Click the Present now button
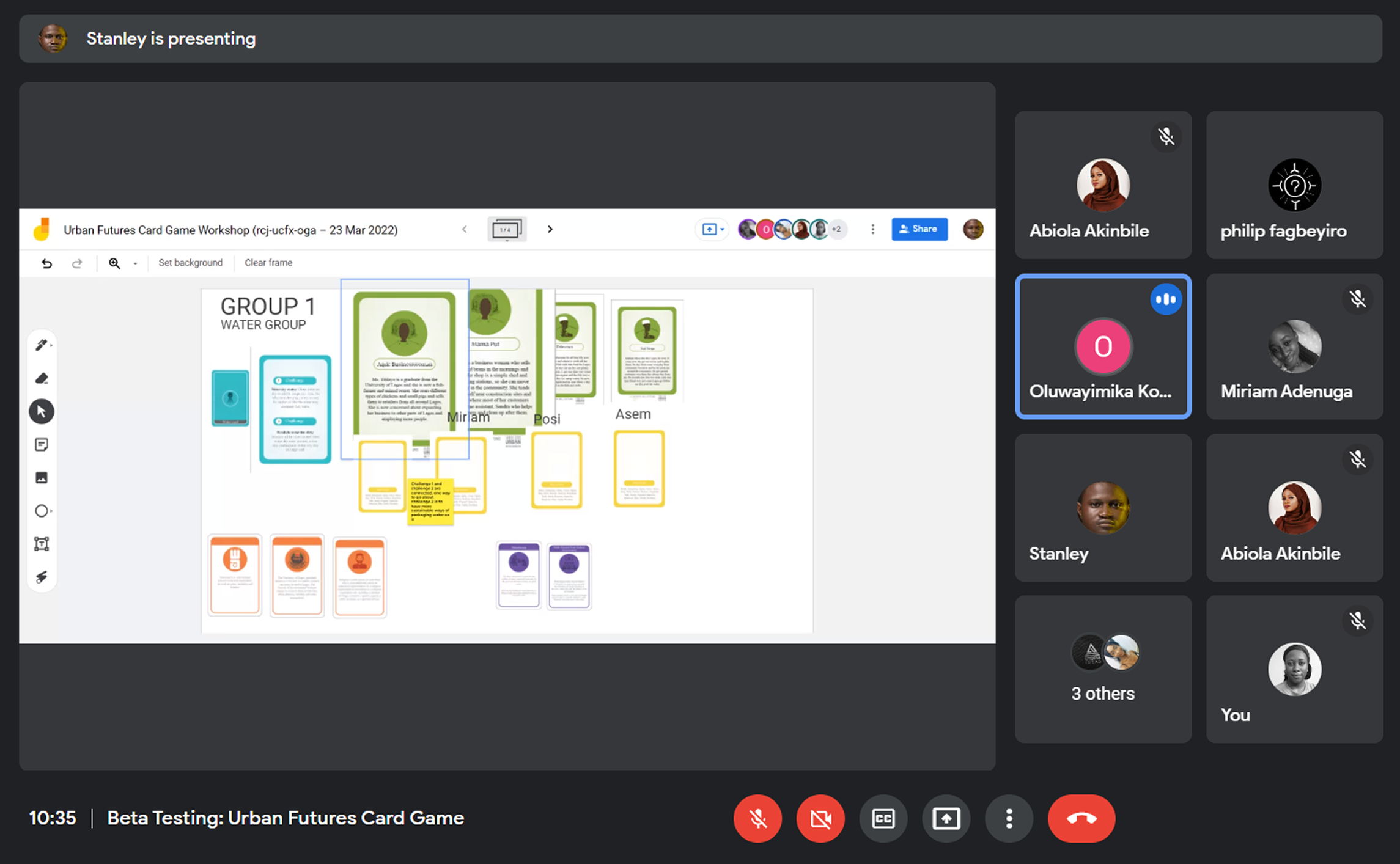The height and width of the screenshot is (864, 1400). pos(946,819)
